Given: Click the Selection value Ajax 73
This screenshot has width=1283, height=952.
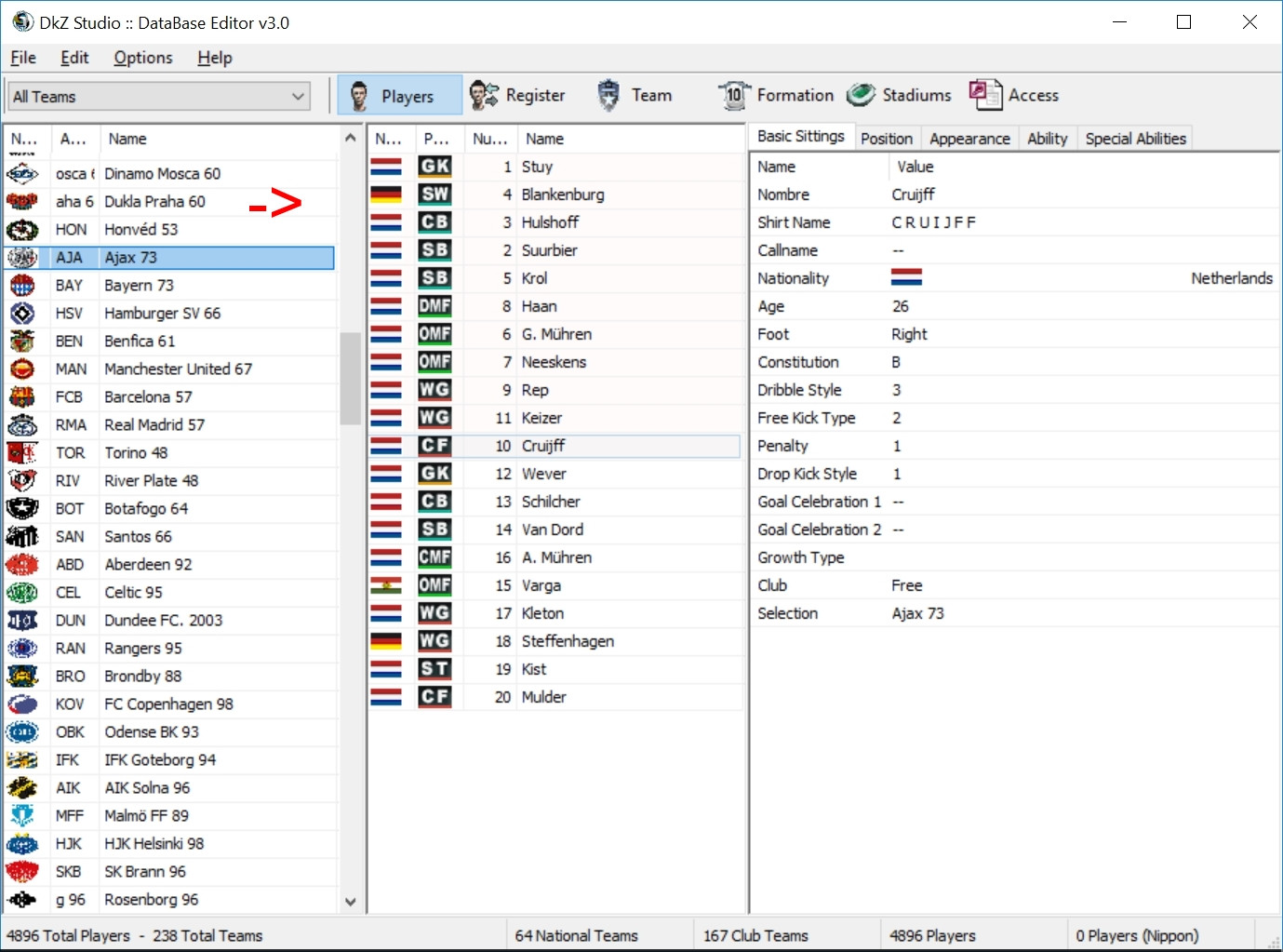Looking at the screenshot, I should point(918,613).
